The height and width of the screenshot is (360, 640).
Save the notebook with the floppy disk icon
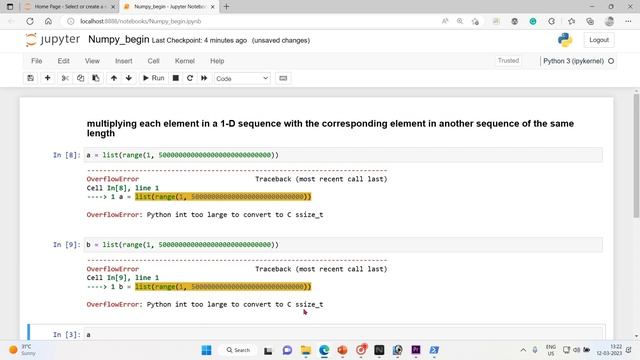pyautogui.click(x=31, y=78)
